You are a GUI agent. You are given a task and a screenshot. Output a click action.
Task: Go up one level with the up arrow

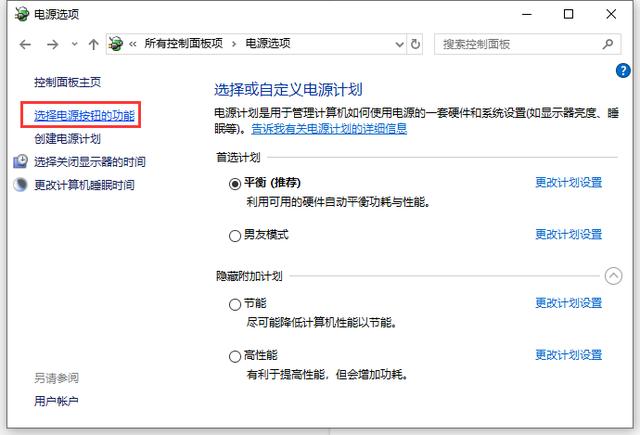point(93,44)
